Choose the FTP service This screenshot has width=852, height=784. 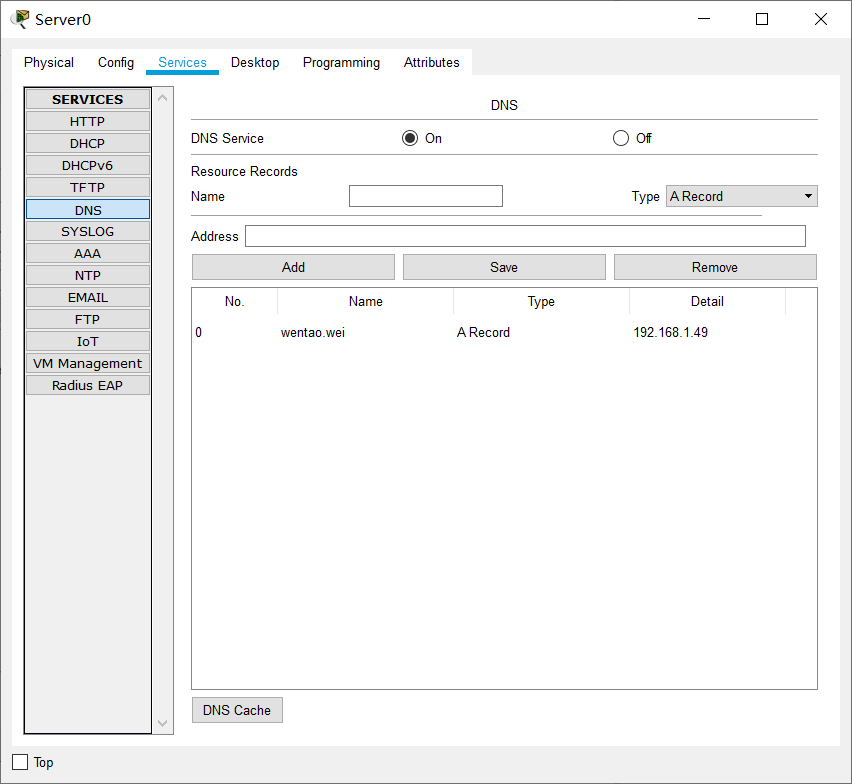88,319
